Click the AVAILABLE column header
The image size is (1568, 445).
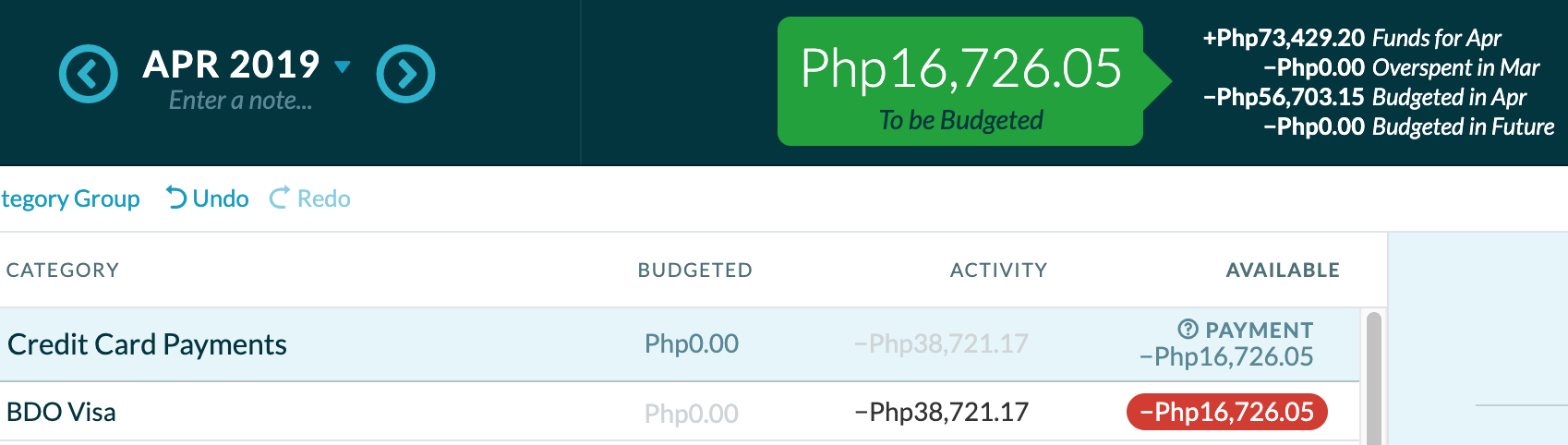coord(1283,270)
